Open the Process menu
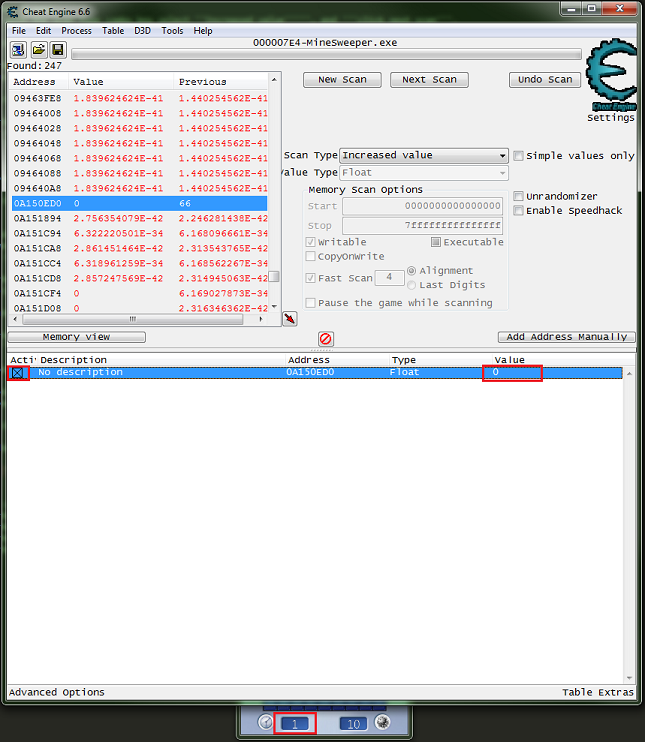Image resolution: width=645 pixels, height=742 pixels. click(76, 31)
